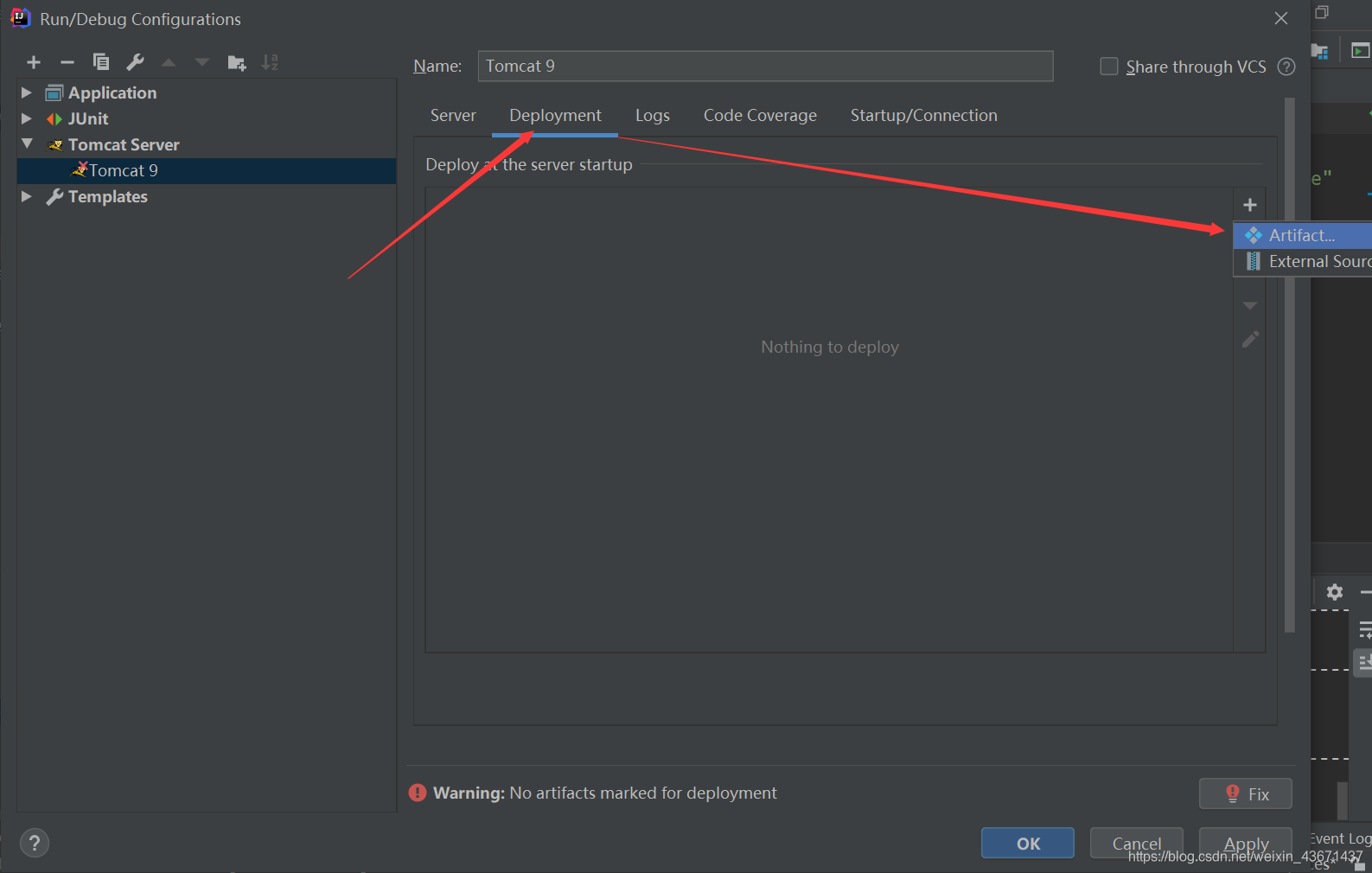The image size is (1372, 873).
Task: Open settings gear in IDE background panel
Action: 1335,592
